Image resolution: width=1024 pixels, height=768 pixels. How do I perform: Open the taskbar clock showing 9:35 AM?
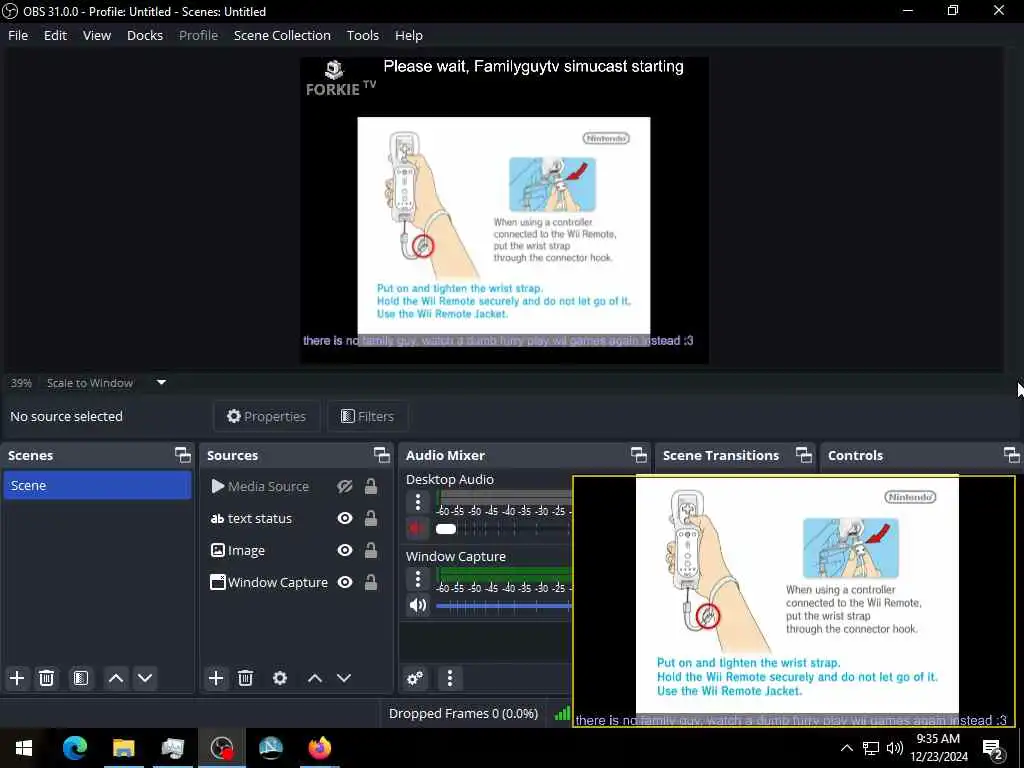pos(938,748)
